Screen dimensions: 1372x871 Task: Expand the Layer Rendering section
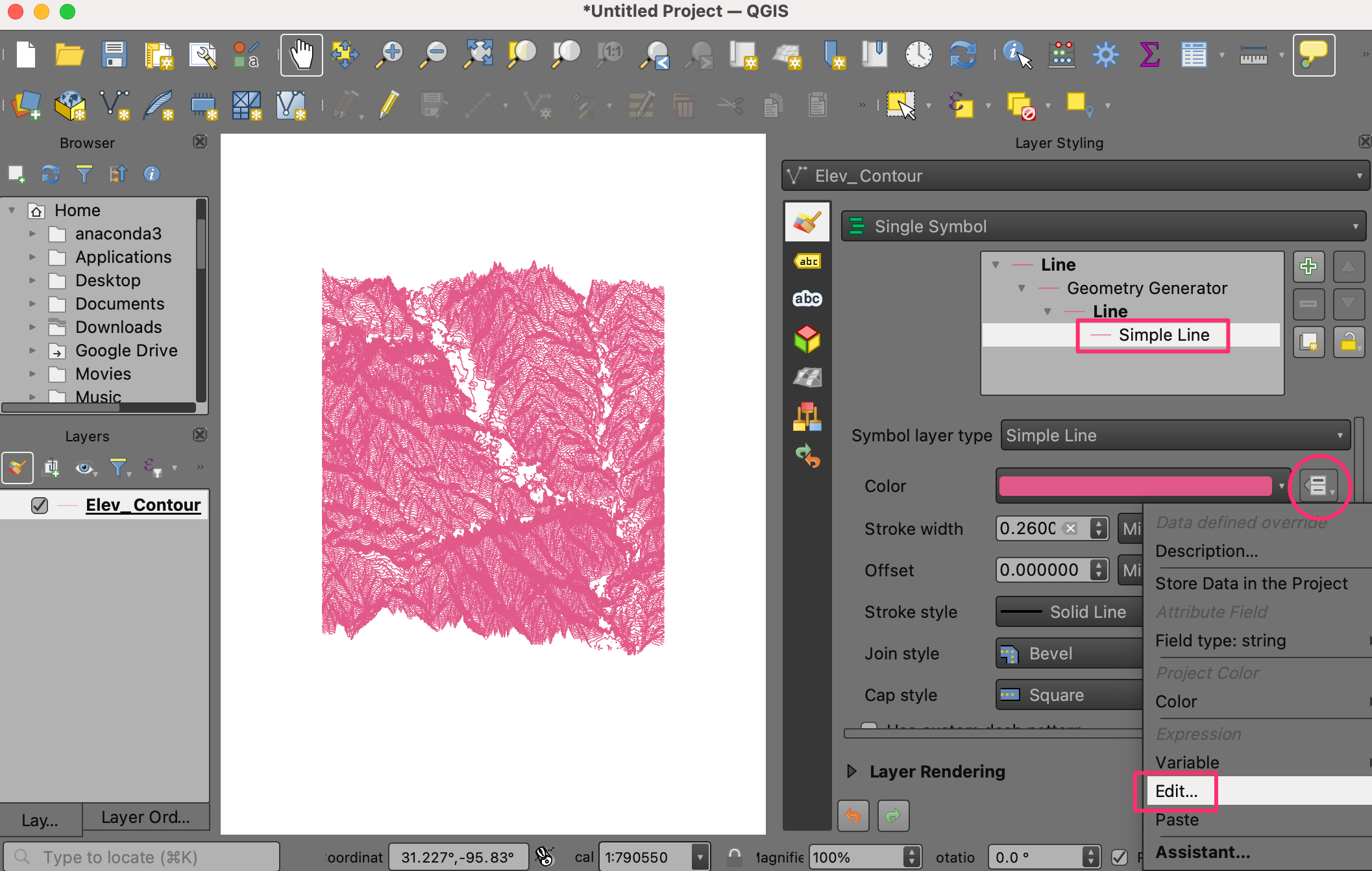[852, 772]
